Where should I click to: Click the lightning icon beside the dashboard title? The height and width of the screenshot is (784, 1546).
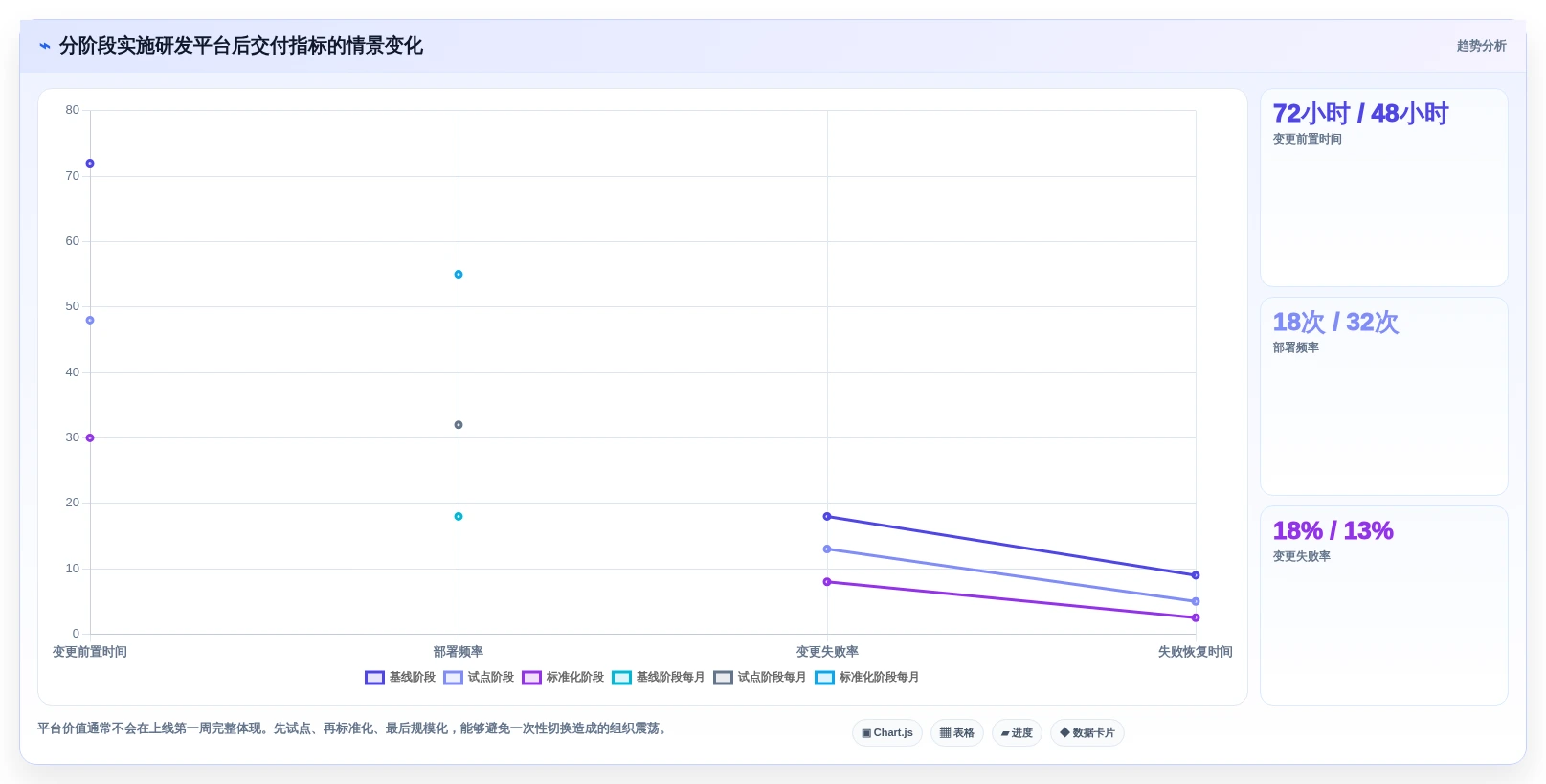point(45,46)
